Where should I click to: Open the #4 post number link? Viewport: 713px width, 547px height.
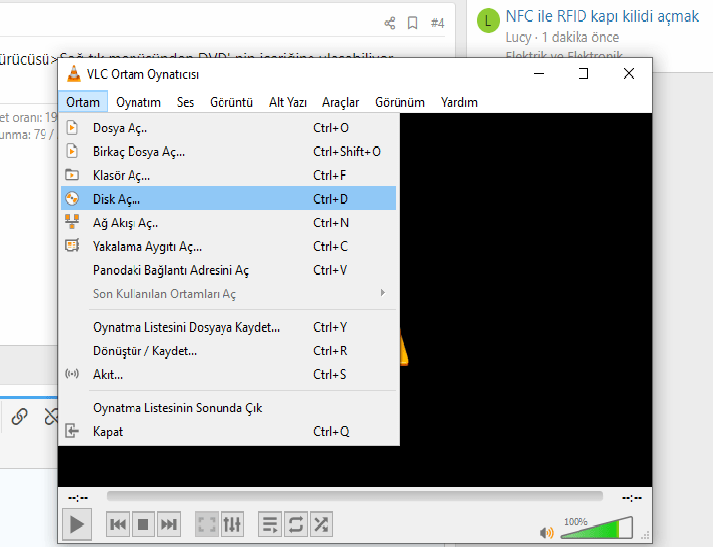tap(437, 23)
